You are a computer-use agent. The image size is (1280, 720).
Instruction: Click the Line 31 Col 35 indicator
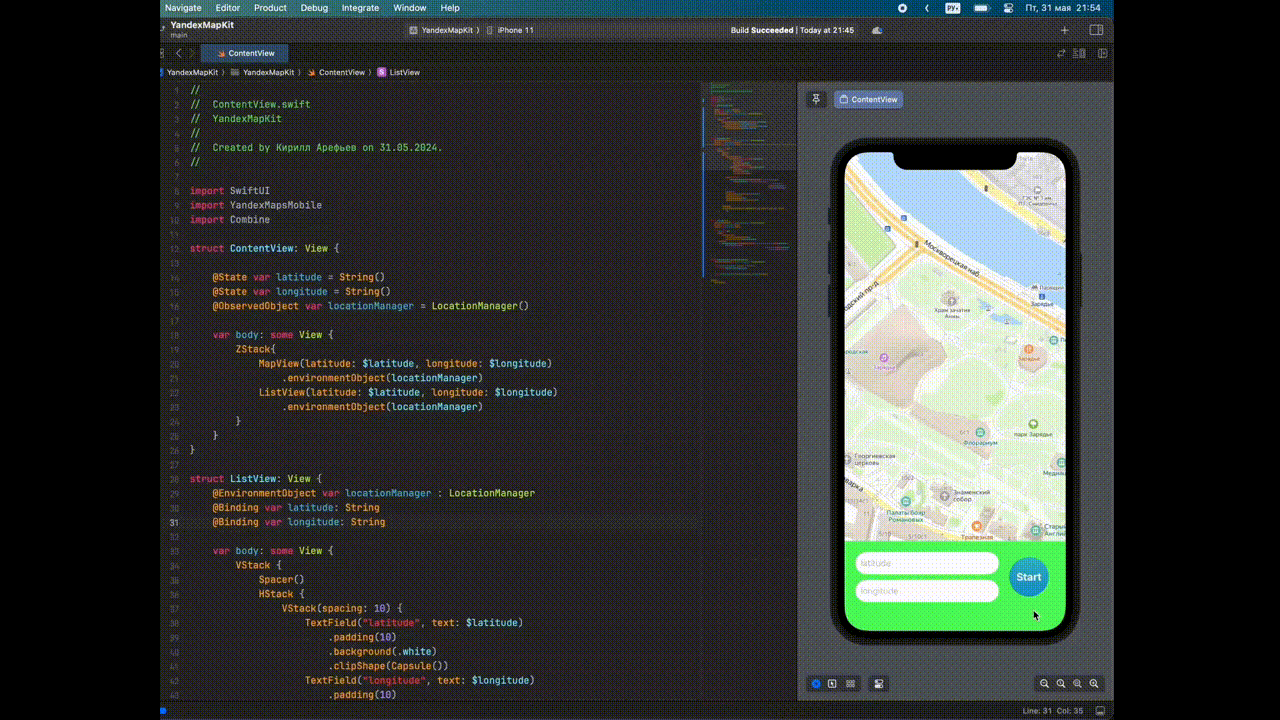(1053, 711)
